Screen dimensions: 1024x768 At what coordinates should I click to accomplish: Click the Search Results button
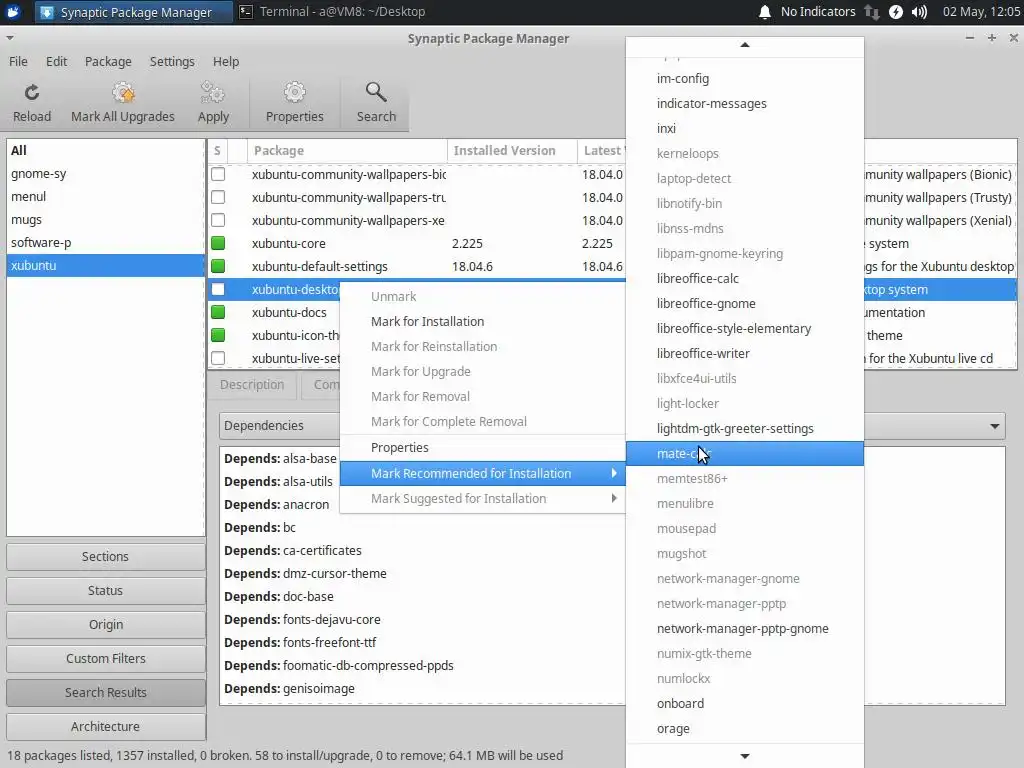[x=106, y=693]
